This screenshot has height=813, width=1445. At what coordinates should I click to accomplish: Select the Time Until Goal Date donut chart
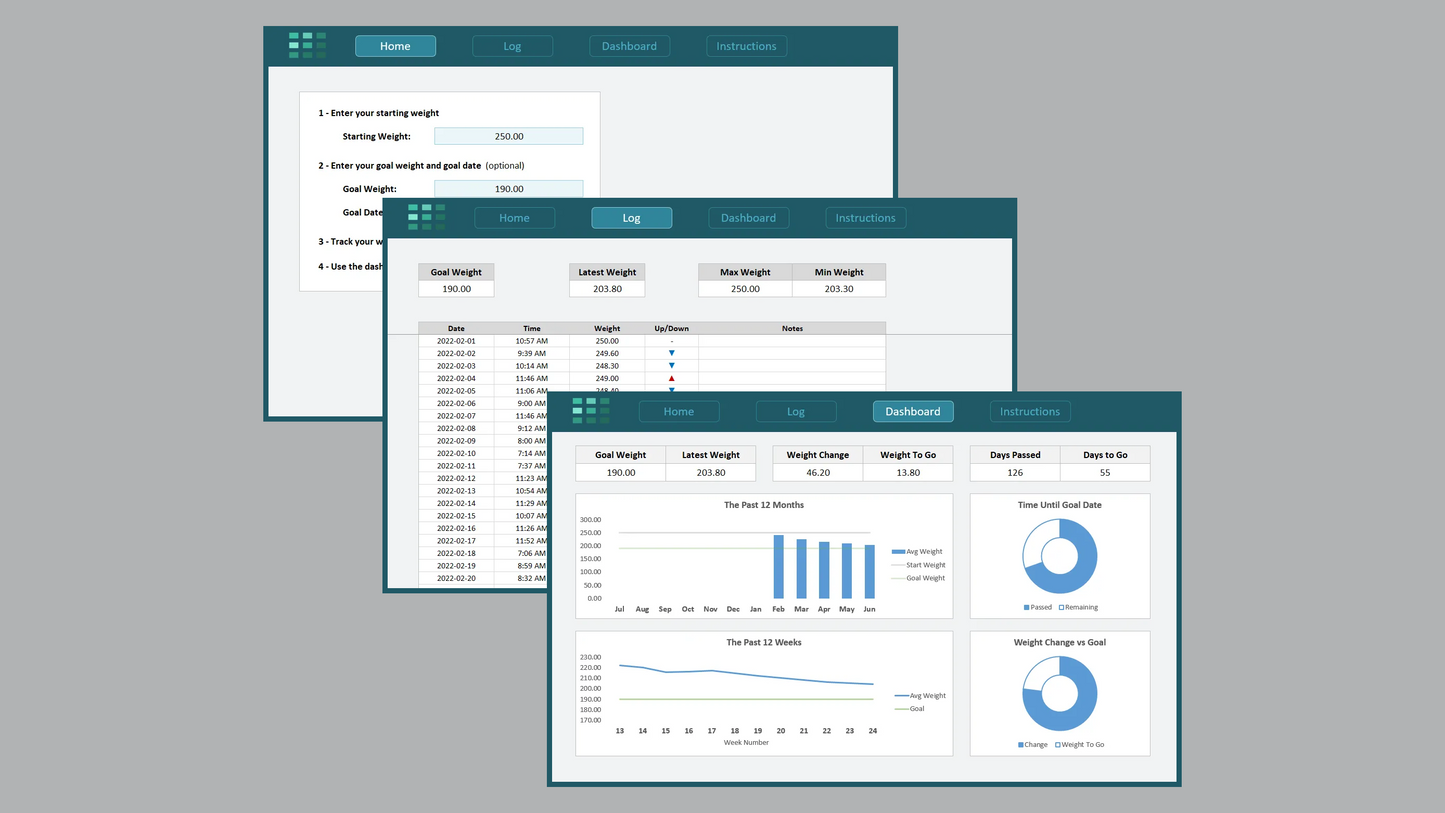[x=1059, y=556]
